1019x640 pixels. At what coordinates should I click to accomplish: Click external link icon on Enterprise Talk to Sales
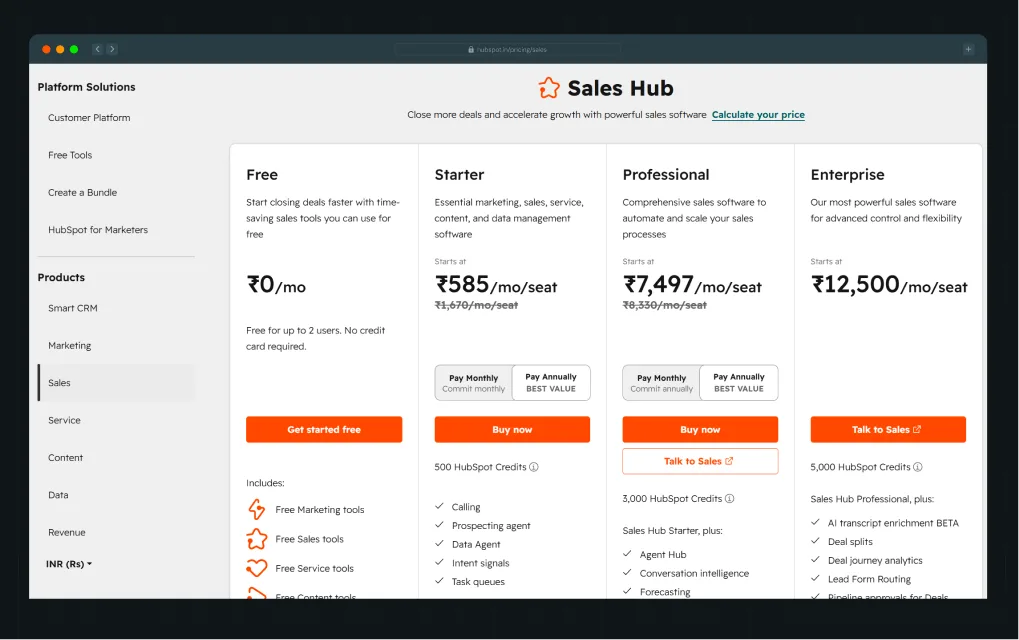point(917,429)
